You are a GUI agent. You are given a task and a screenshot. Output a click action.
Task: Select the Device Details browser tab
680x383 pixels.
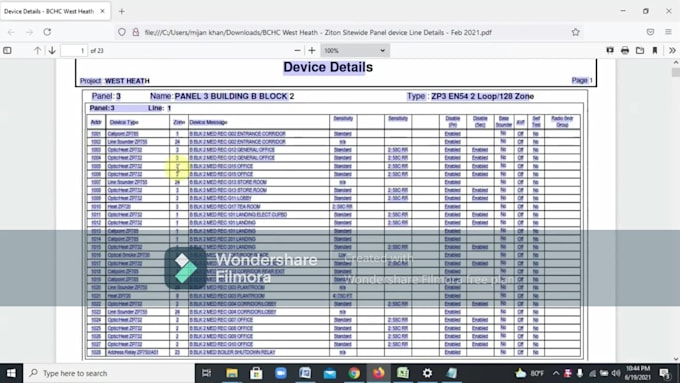[x=55, y=11]
